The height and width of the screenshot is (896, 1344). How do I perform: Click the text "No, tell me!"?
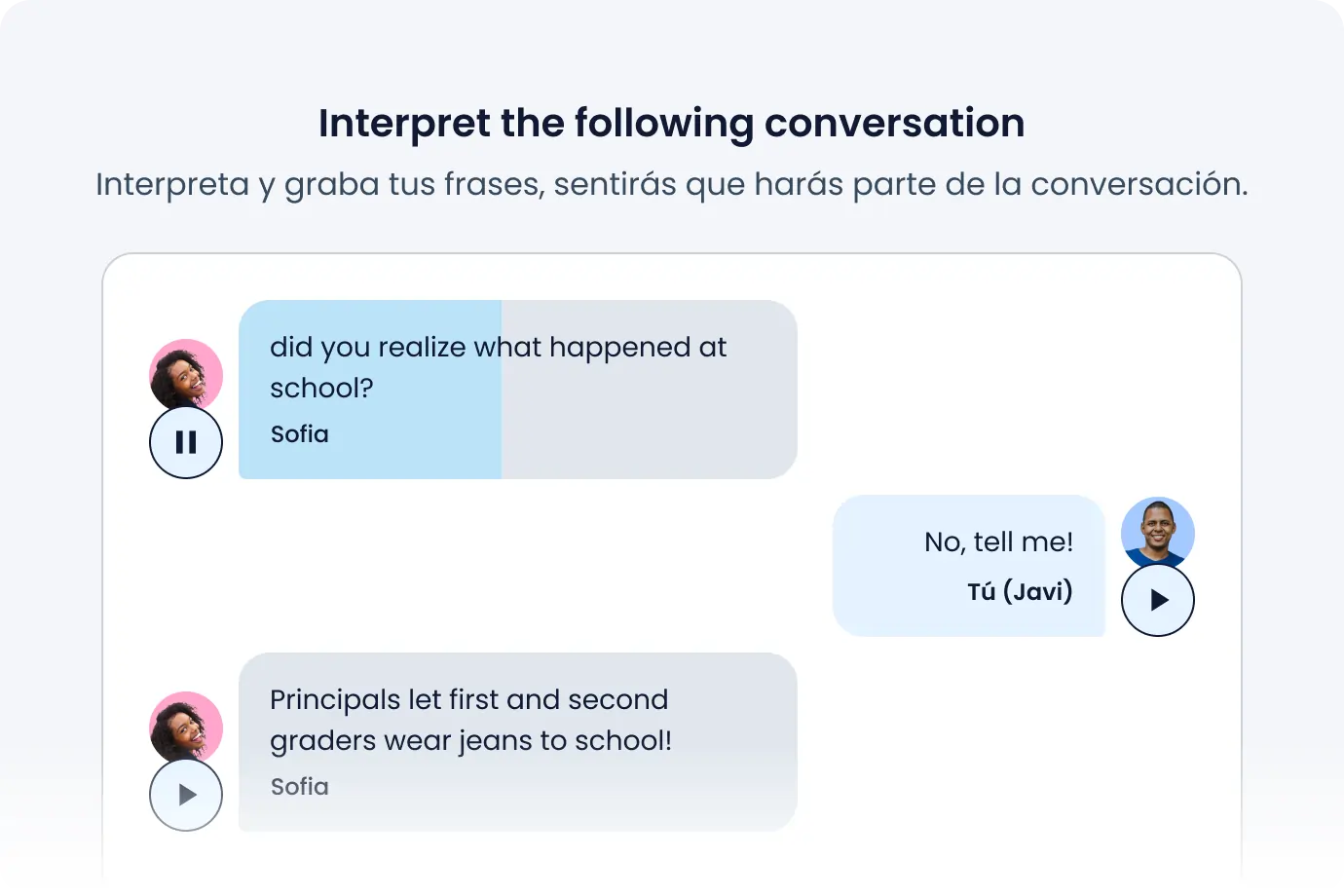(999, 541)
